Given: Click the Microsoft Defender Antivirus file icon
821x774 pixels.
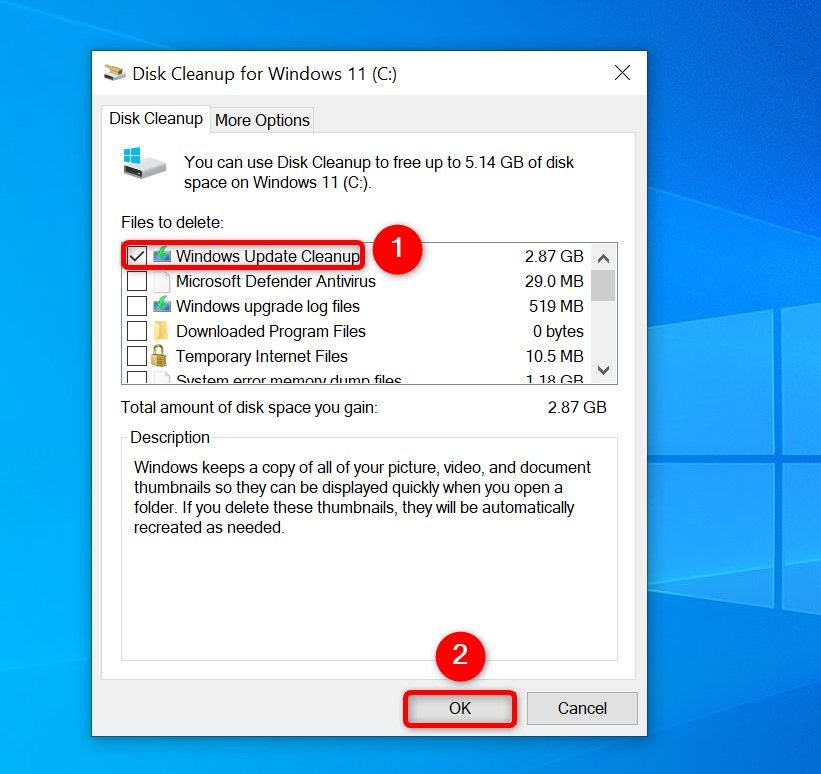Looking at the screenshot, I should click(x=161, y=281).
